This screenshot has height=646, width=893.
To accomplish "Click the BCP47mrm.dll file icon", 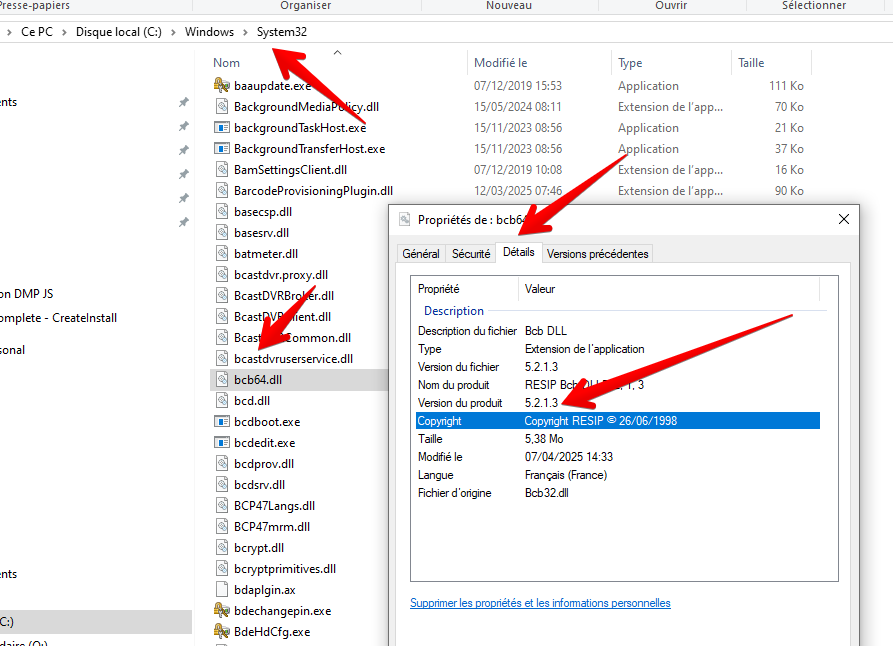I will (x=222, y=526).
